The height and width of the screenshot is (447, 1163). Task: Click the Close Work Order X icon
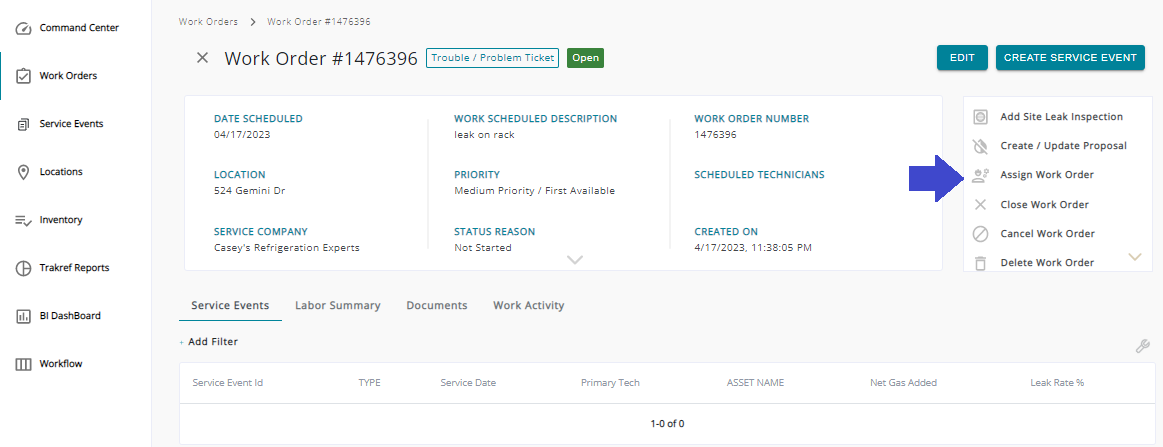(x=981, y=205)
